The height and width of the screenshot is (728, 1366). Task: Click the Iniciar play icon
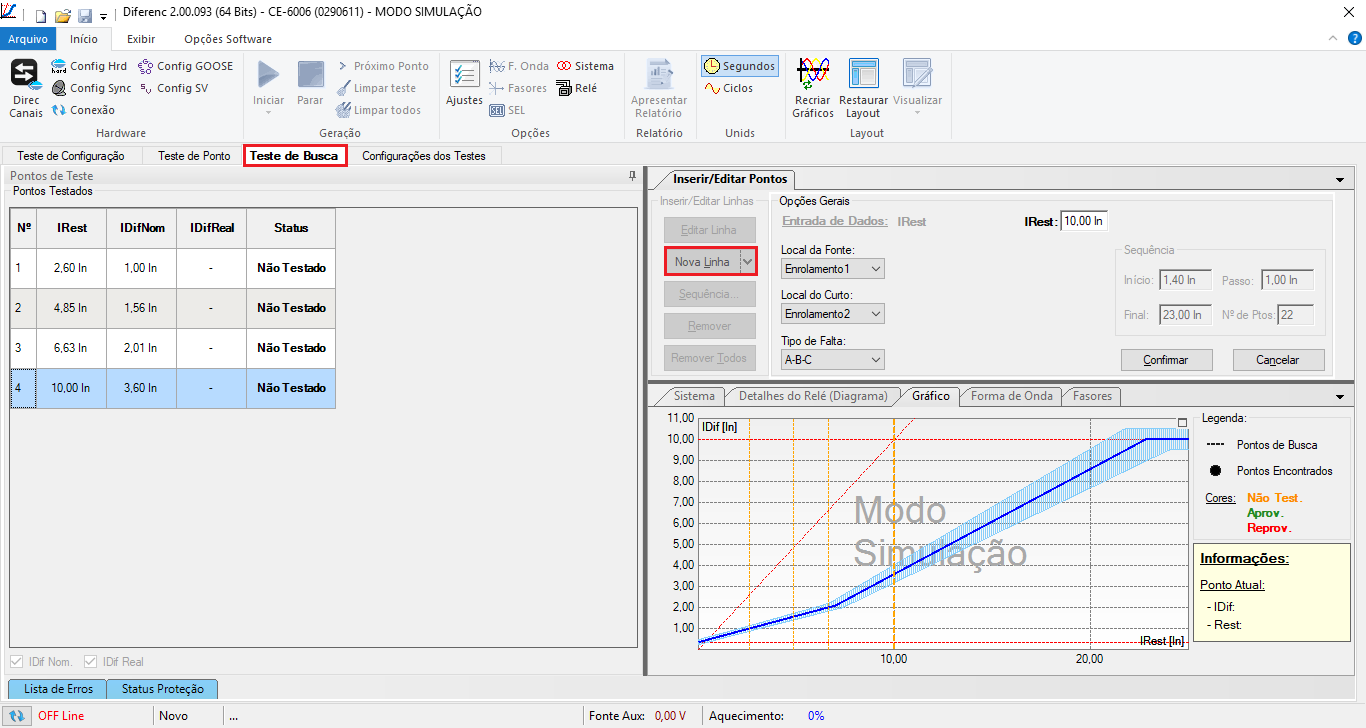(x=268, y=76)
